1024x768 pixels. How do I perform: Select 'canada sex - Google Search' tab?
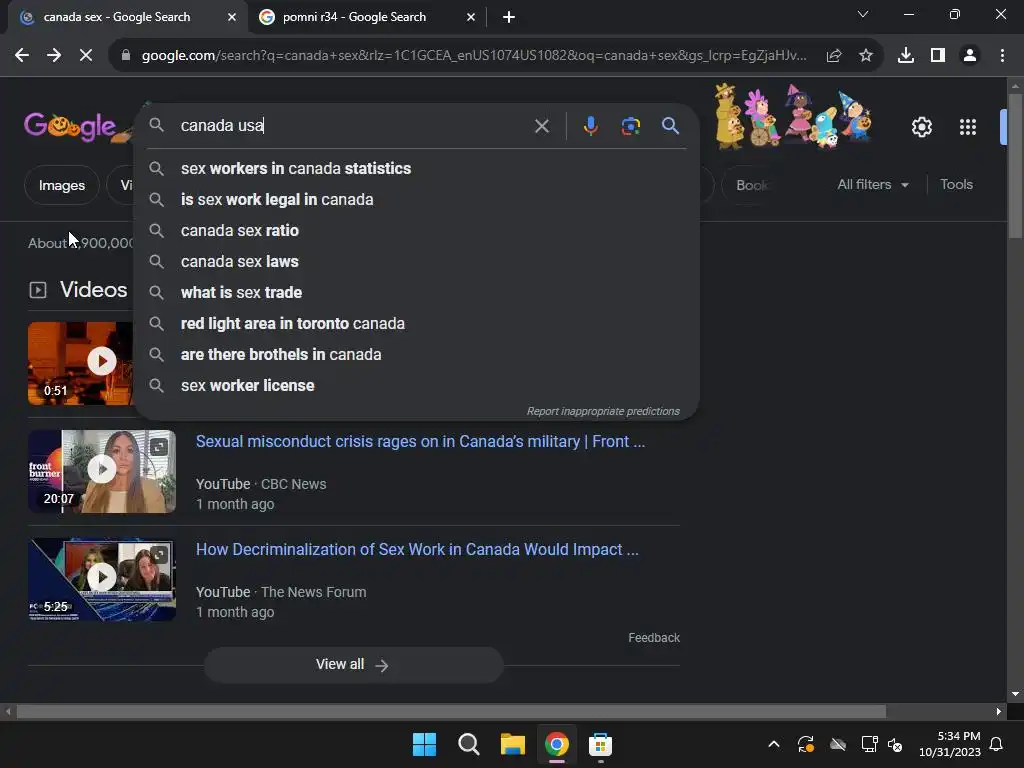(127, 17)
